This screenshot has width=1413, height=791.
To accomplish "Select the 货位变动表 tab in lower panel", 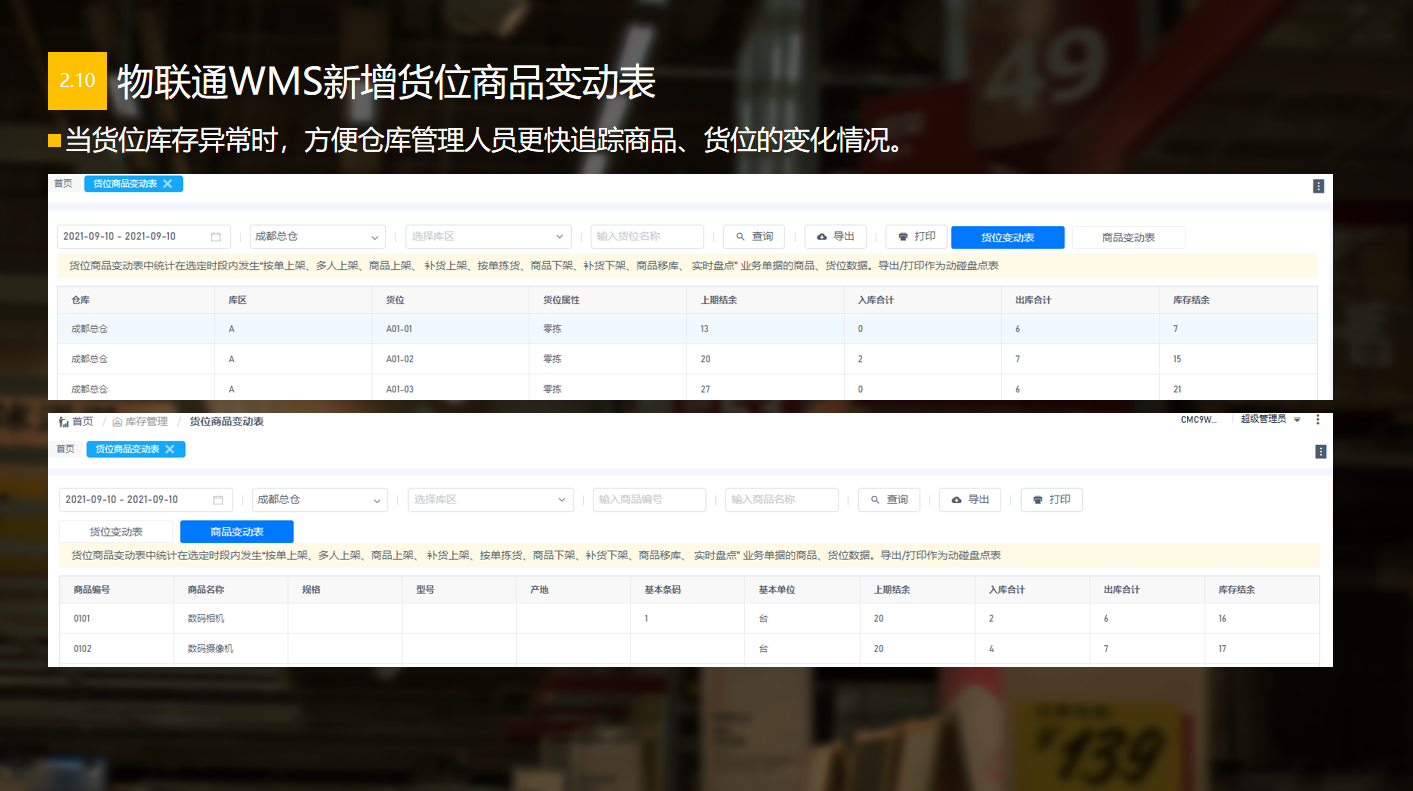I will pyautogui.click(x=116, y=530).
